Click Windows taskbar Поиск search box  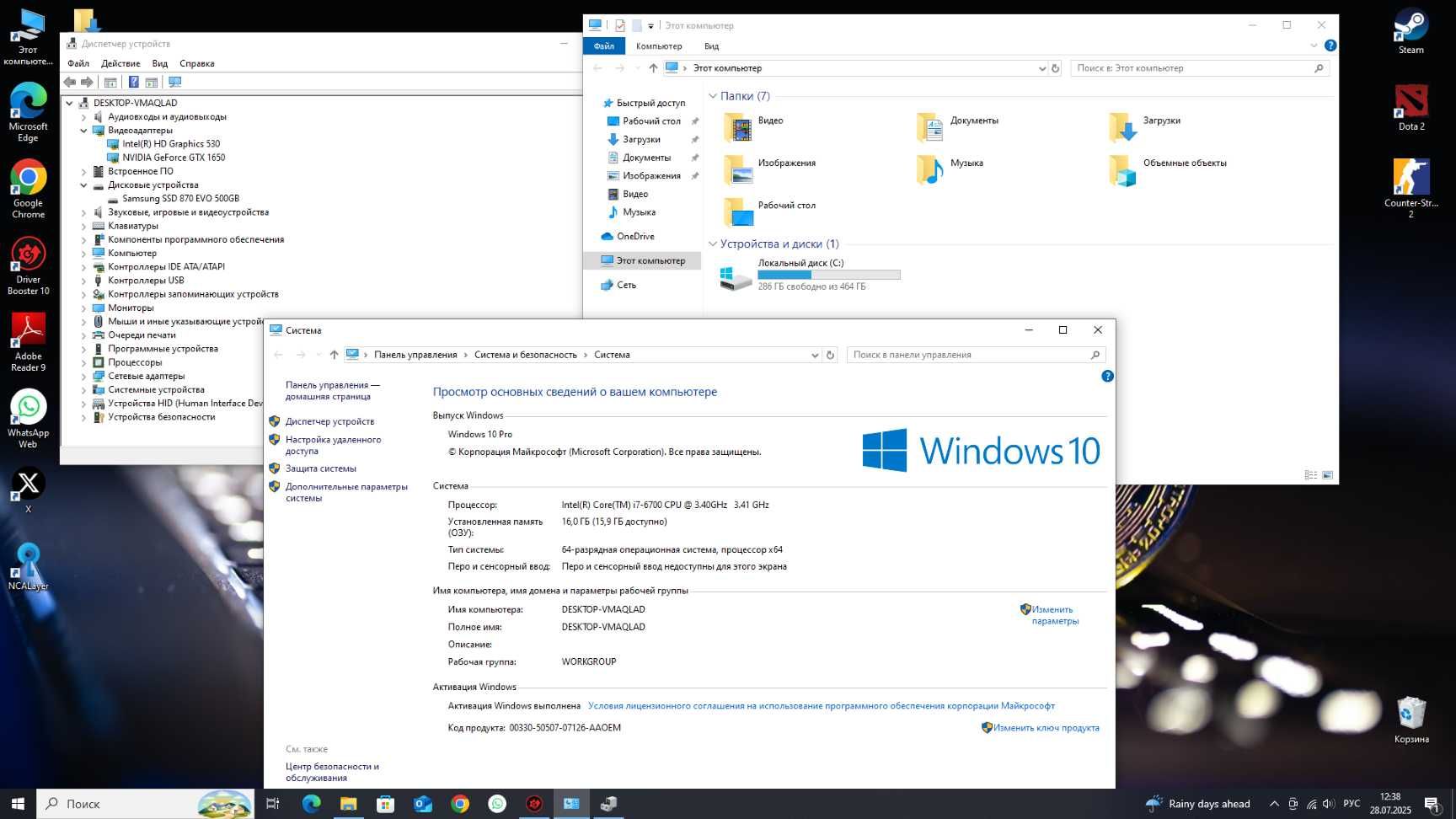coord(145,804)
